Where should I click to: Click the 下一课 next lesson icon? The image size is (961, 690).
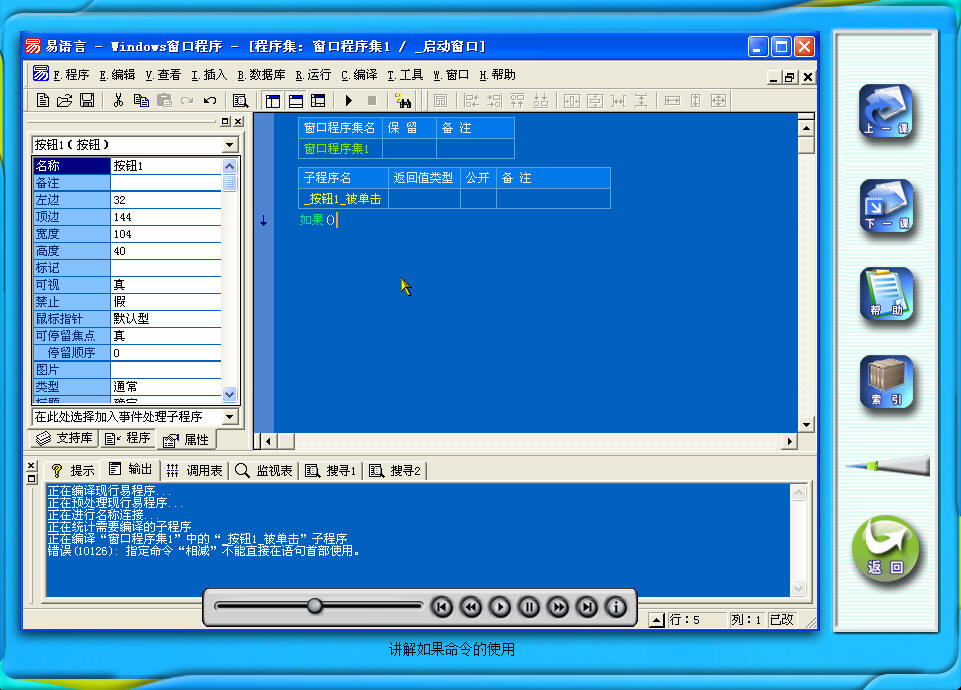click(886, 207)
